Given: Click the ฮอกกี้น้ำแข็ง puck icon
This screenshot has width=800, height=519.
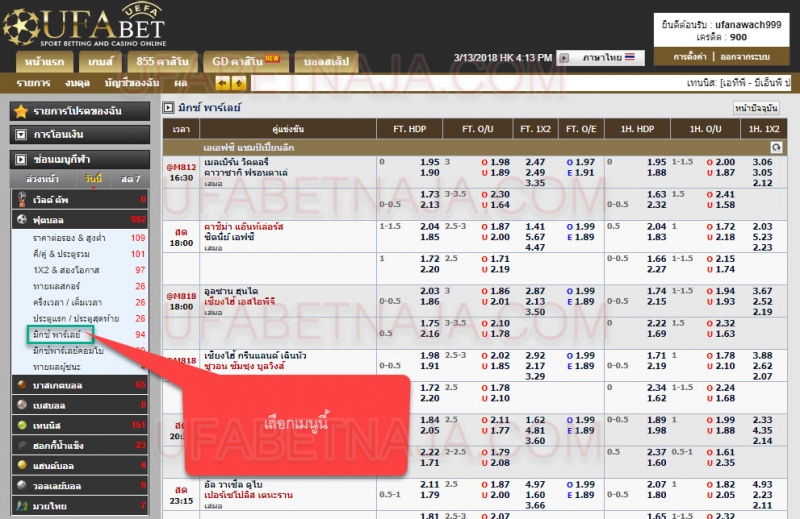Looking at the screenshot, I should coord(22,445).
